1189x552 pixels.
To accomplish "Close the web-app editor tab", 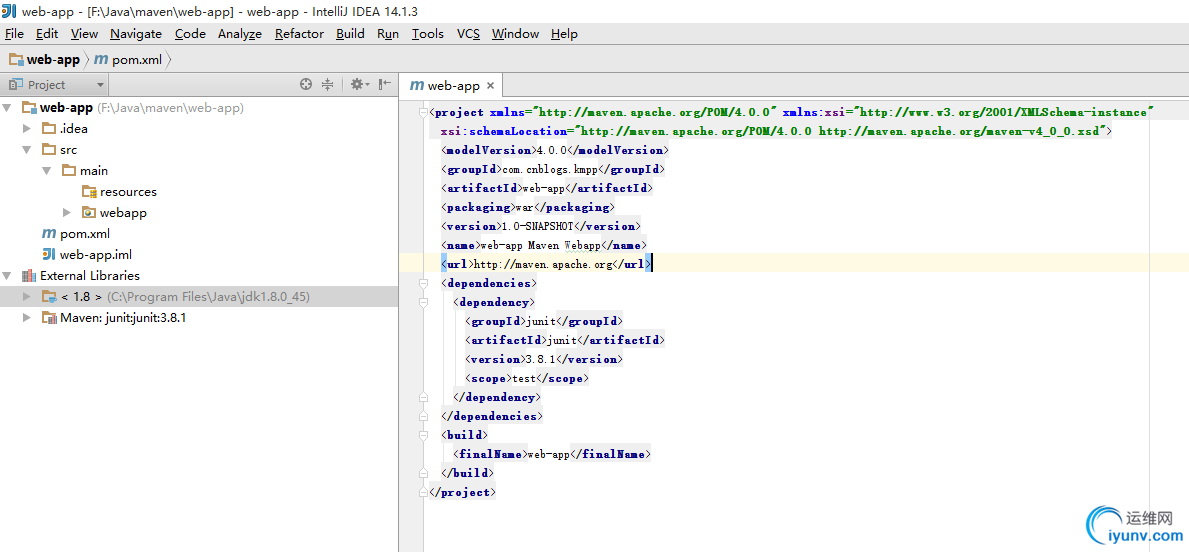I will (491, 86).
